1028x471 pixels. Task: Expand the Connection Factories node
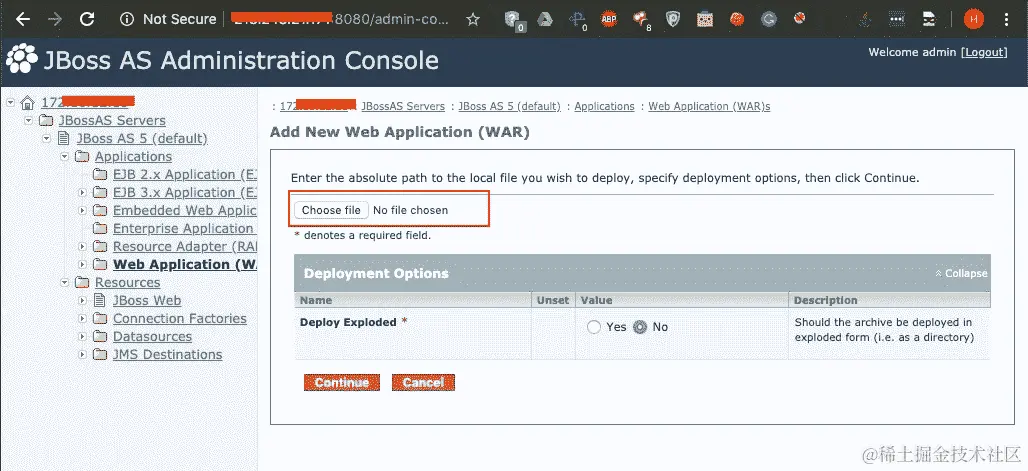click(x=83, y=319)
